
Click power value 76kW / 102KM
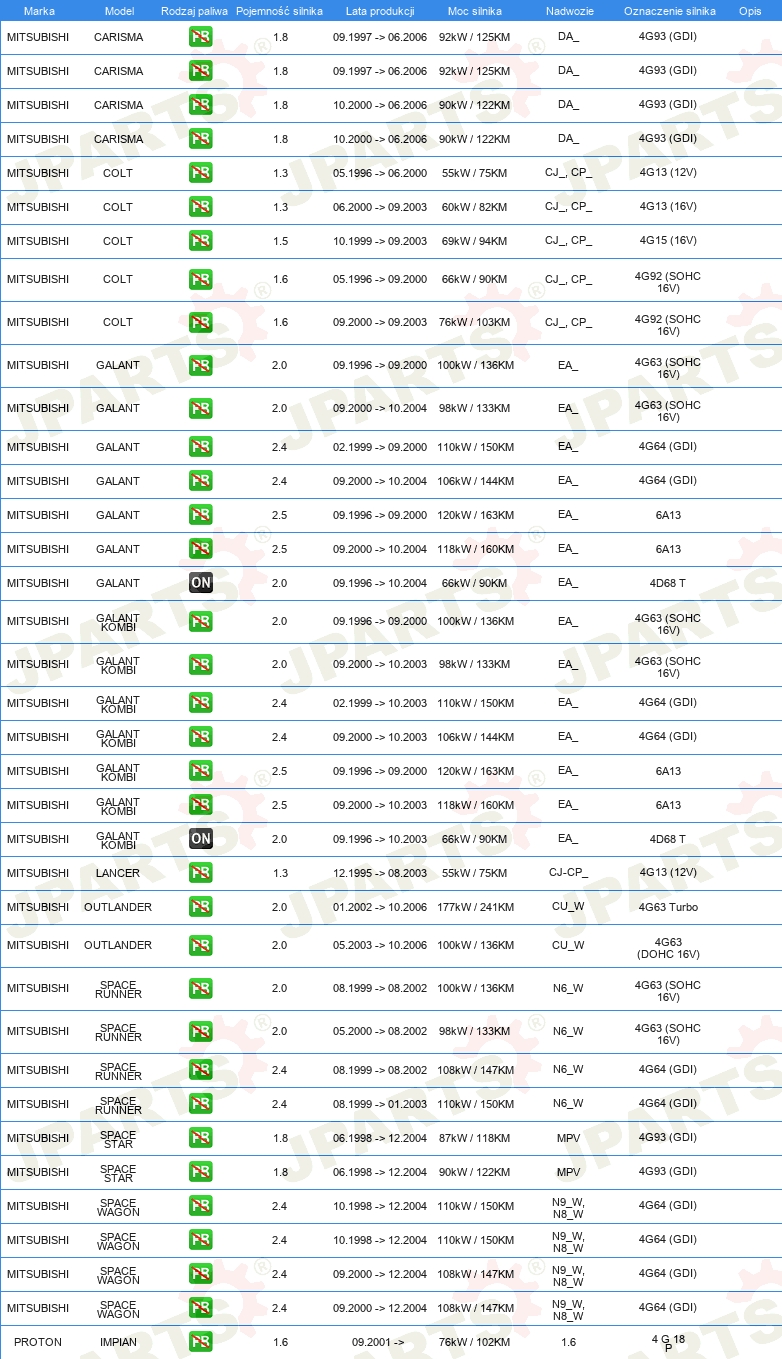[476, 1342]
